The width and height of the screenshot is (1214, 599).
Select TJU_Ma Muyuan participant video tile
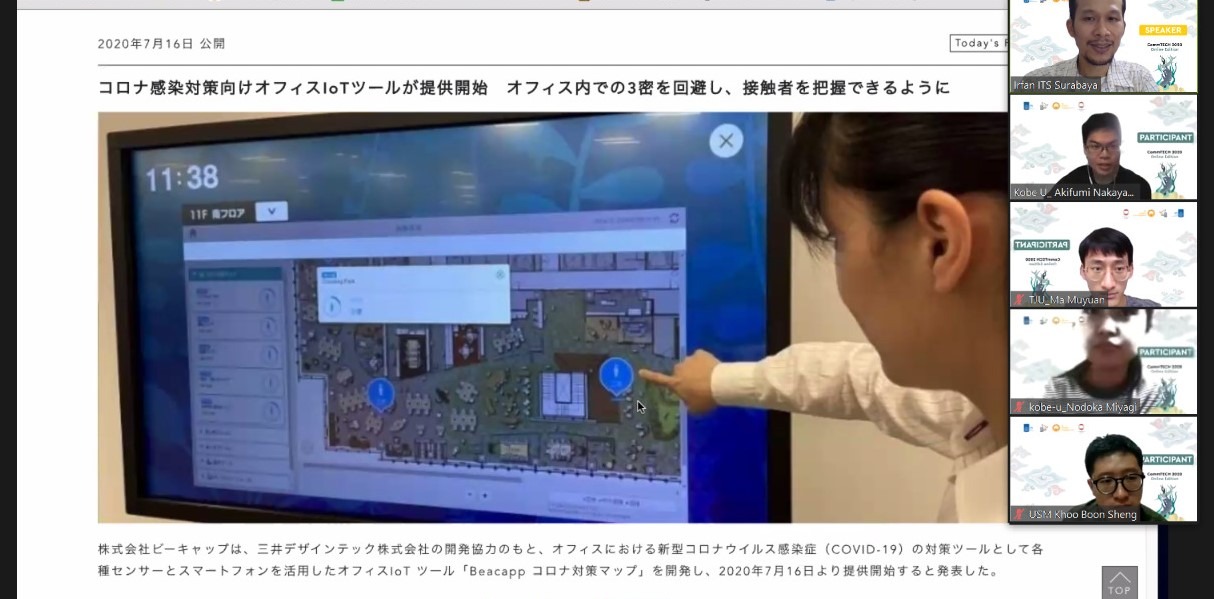1102,254
